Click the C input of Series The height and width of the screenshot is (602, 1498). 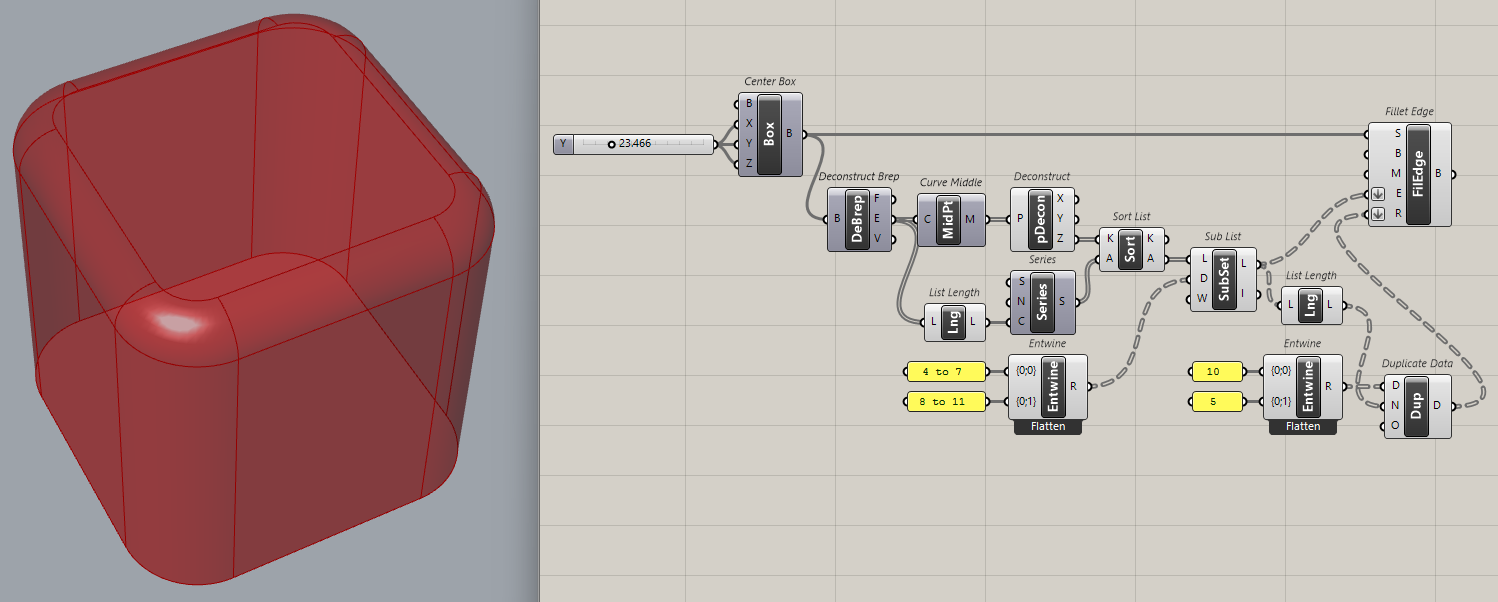coord(1021,322)
